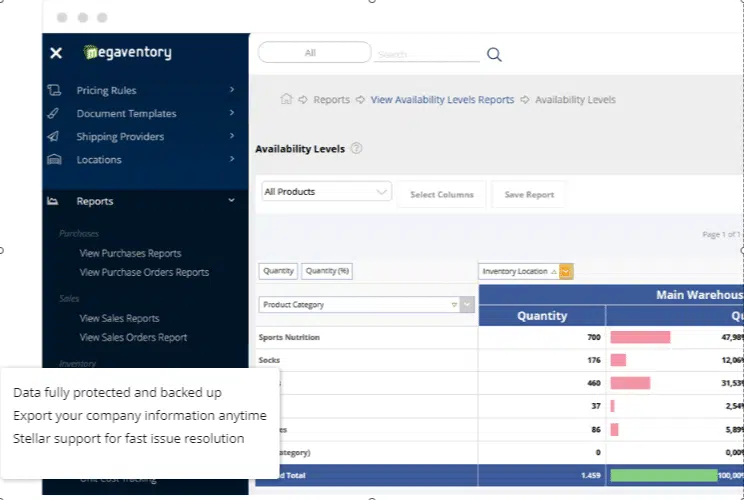Click the orange Inventory Location filter button
Screen dimensions: 744x500
click(566, 271)
